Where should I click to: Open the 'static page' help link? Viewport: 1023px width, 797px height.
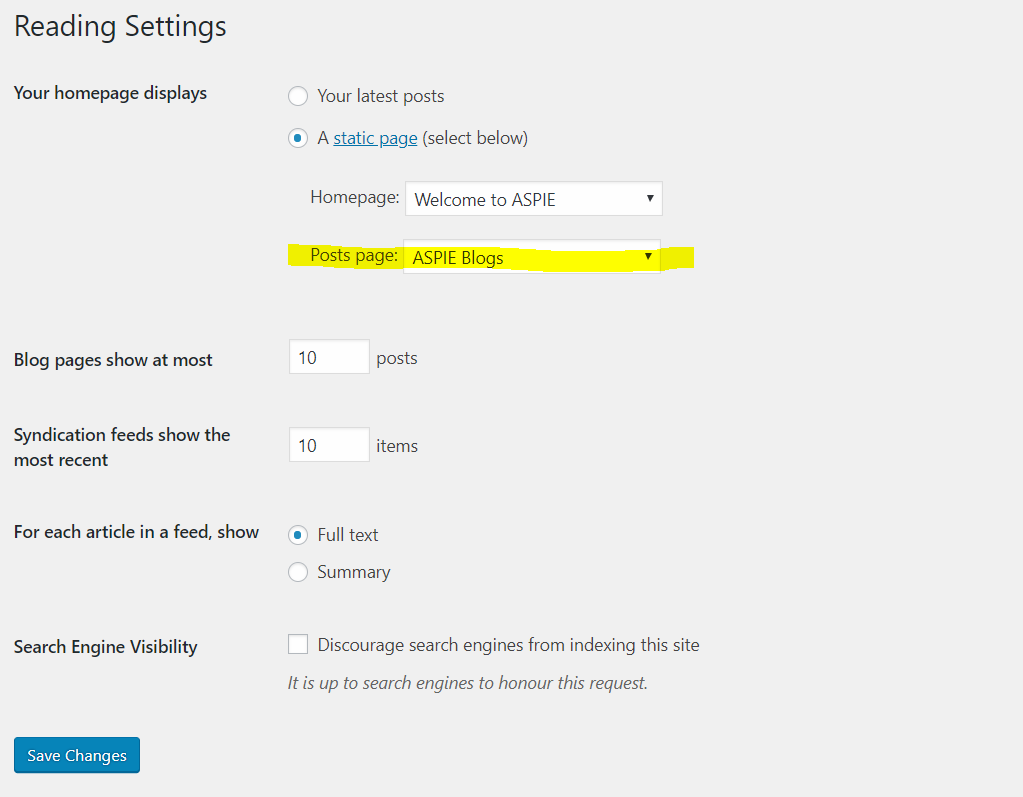click(375, 138)
